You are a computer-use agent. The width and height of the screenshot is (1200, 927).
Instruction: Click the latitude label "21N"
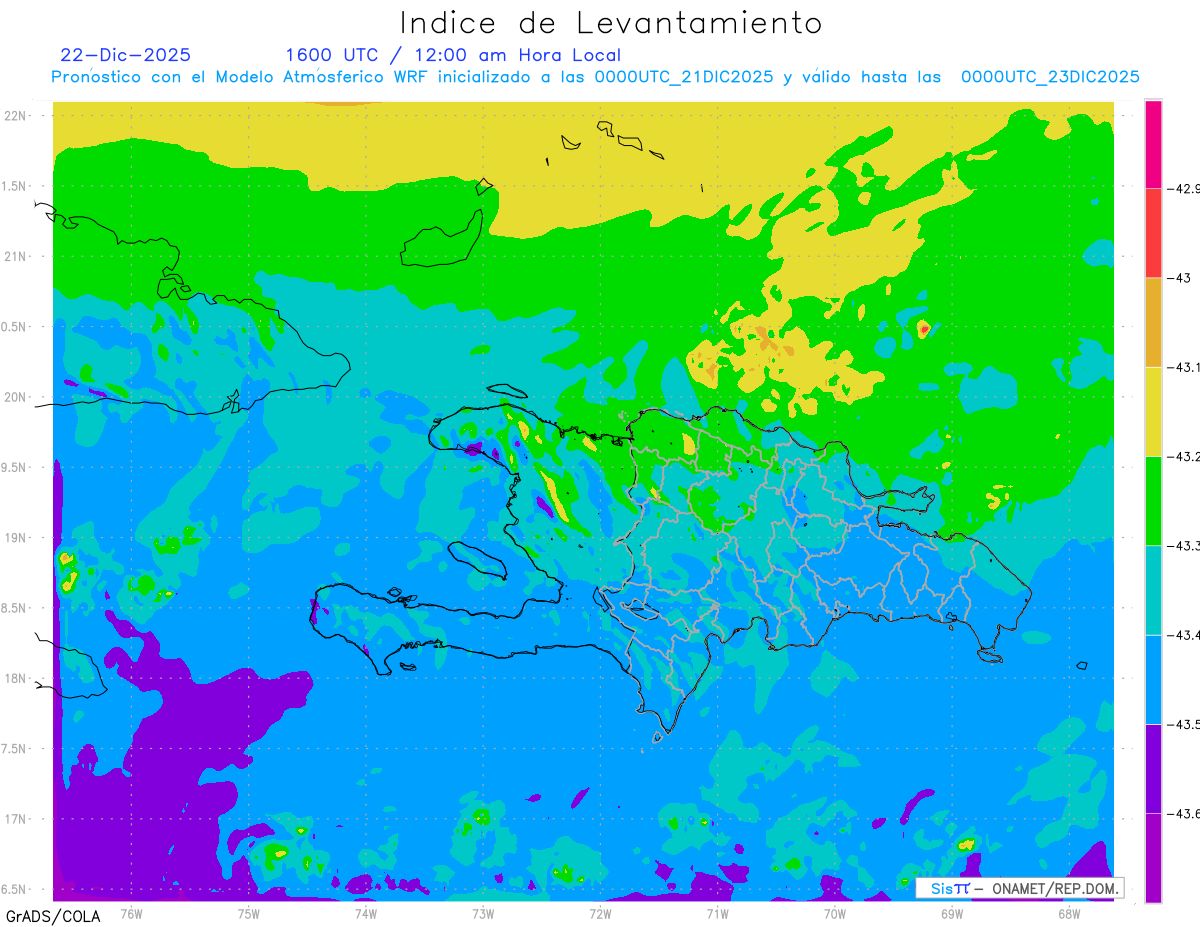tap(16, 256)
